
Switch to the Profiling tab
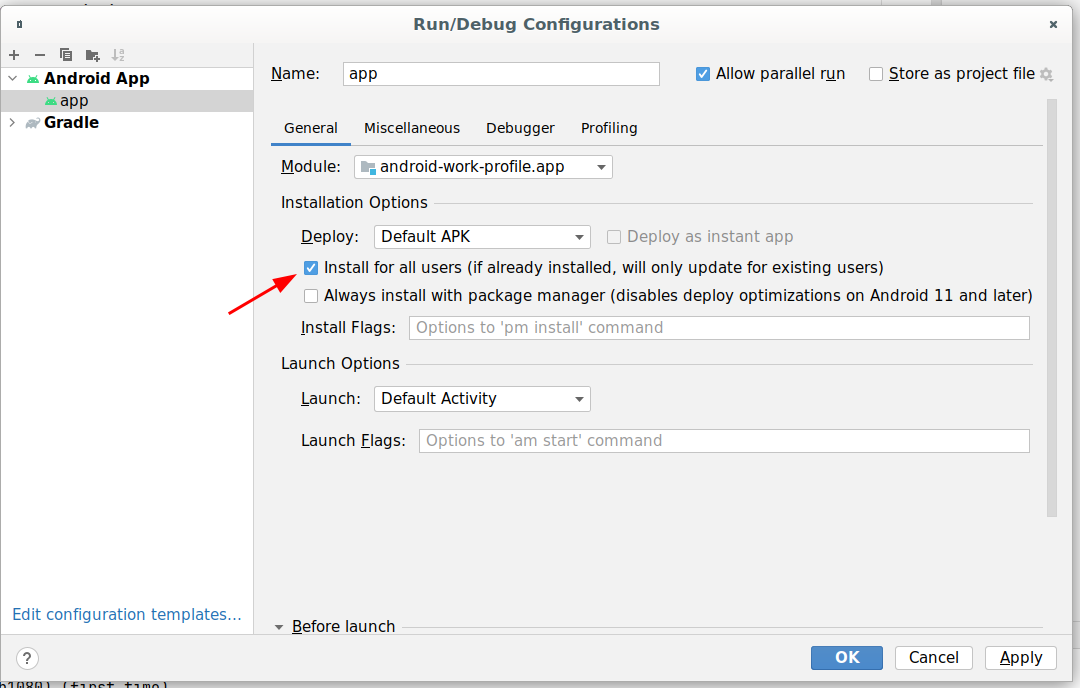[609, 128]
